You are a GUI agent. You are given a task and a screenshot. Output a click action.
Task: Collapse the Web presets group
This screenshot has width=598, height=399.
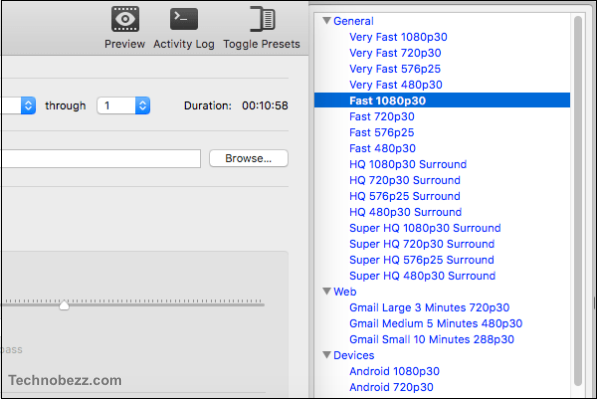pyautogui.click(x=327, y=291)
